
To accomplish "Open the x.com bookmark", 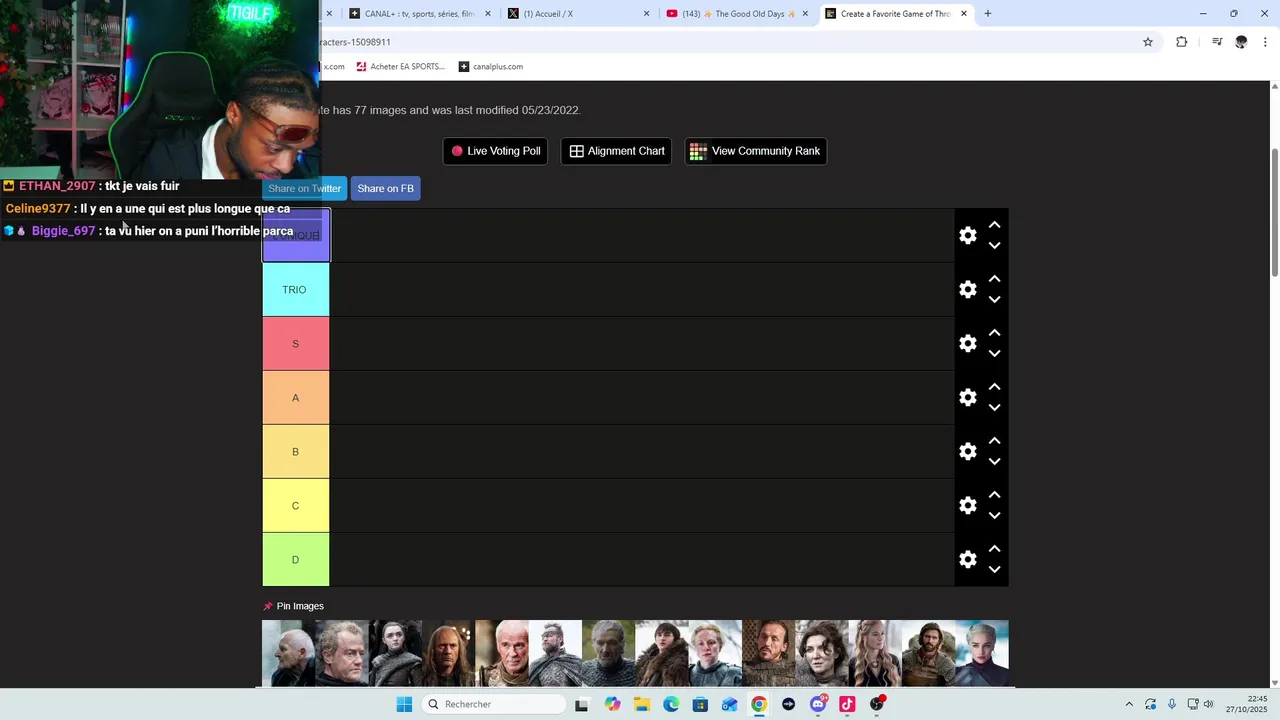I will pos(333,67).
